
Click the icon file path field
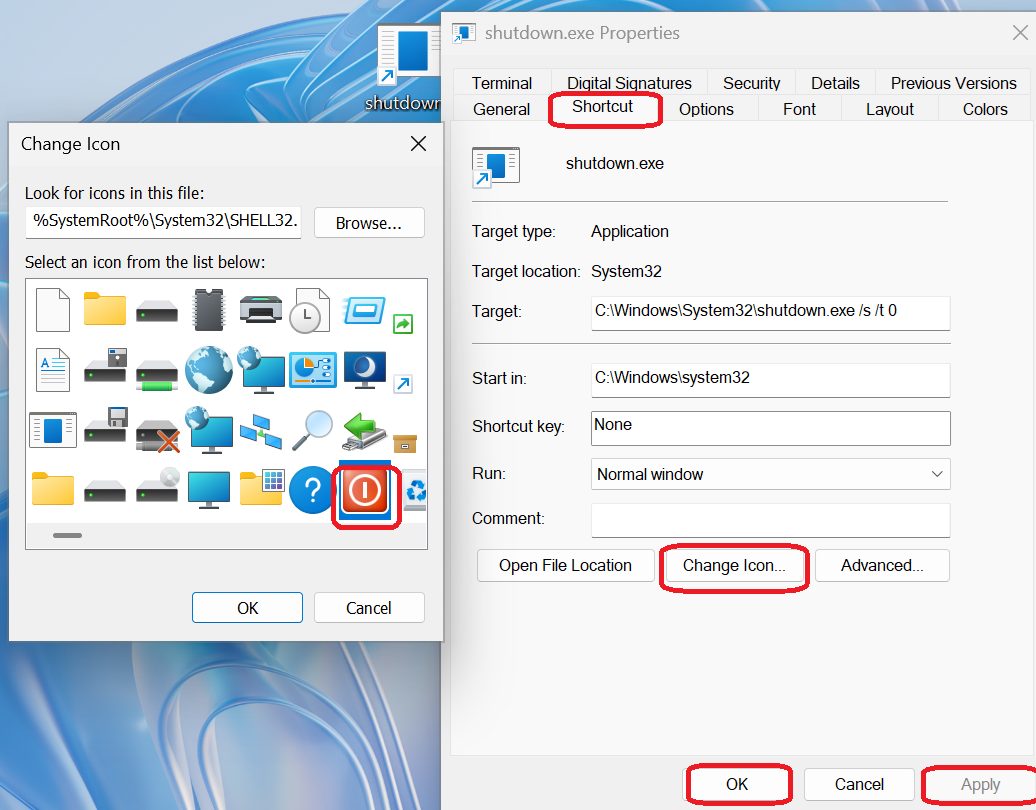[x=163, y=222]
